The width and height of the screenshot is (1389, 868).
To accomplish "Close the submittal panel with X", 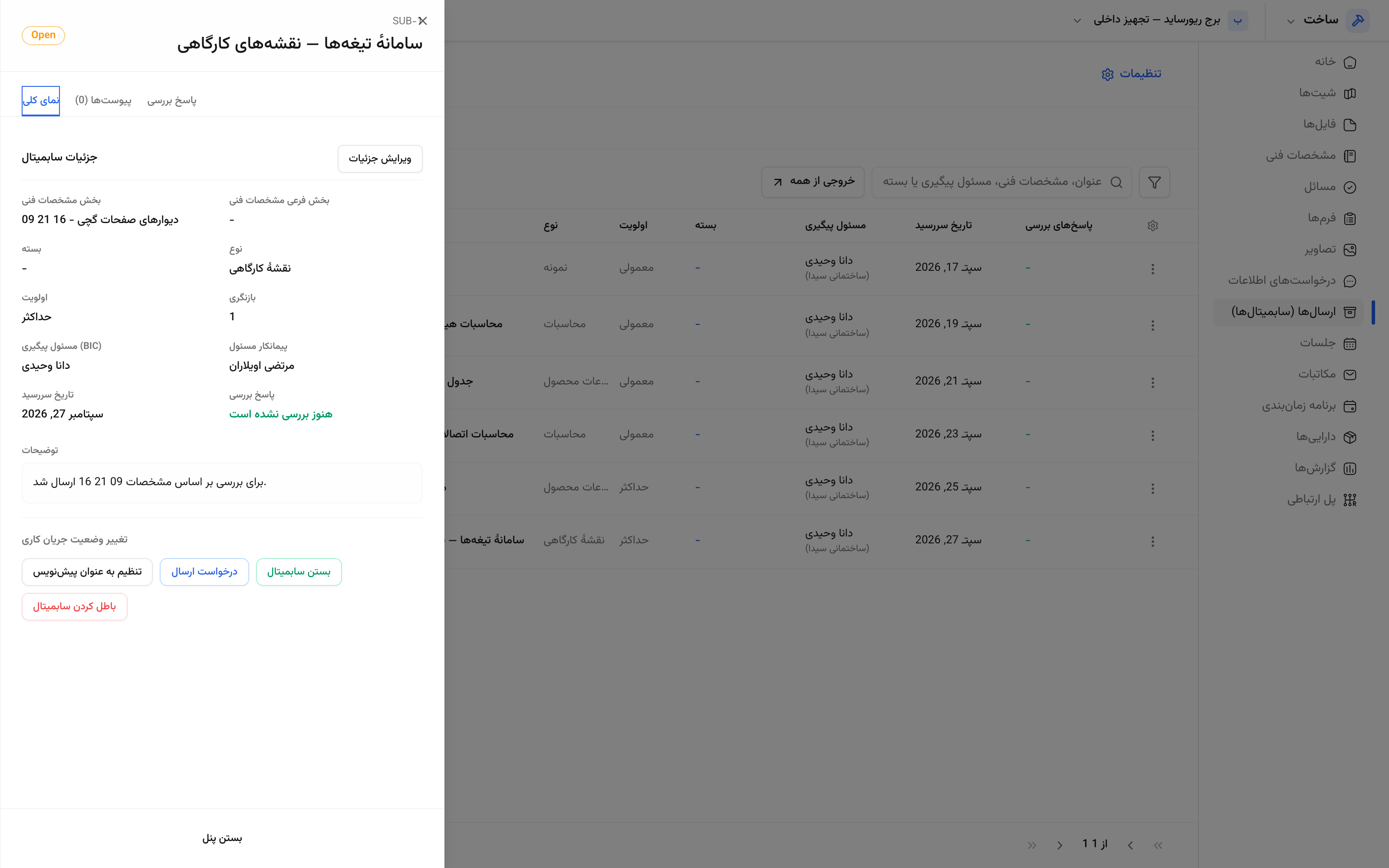I will point(423,21).
